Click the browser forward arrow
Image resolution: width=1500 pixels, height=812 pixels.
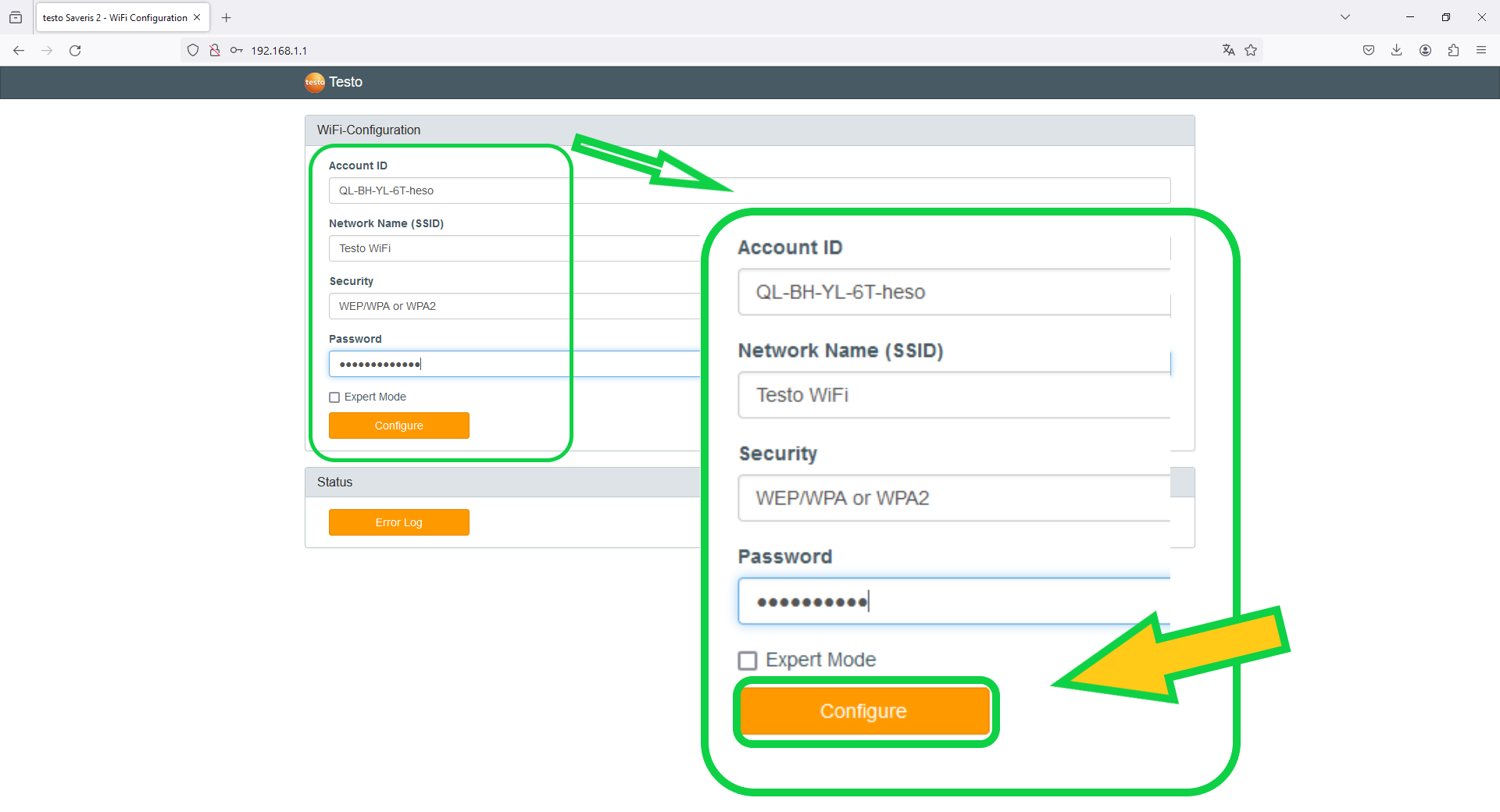point(47,50)
